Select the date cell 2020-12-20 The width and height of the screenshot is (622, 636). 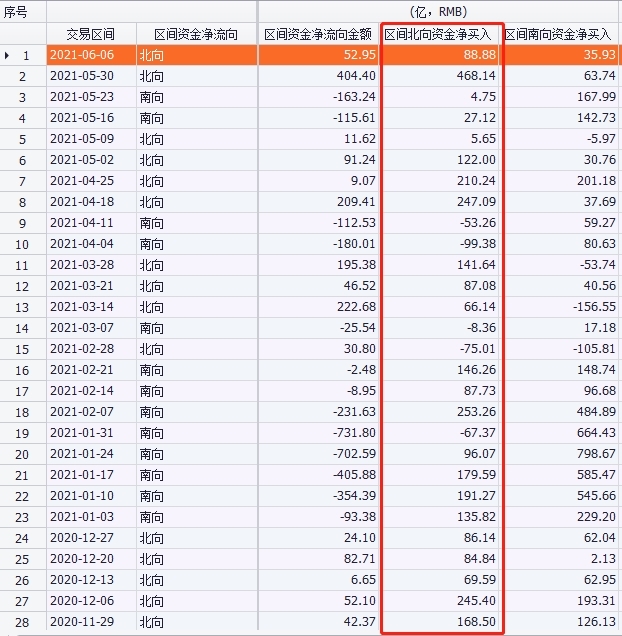91,559
